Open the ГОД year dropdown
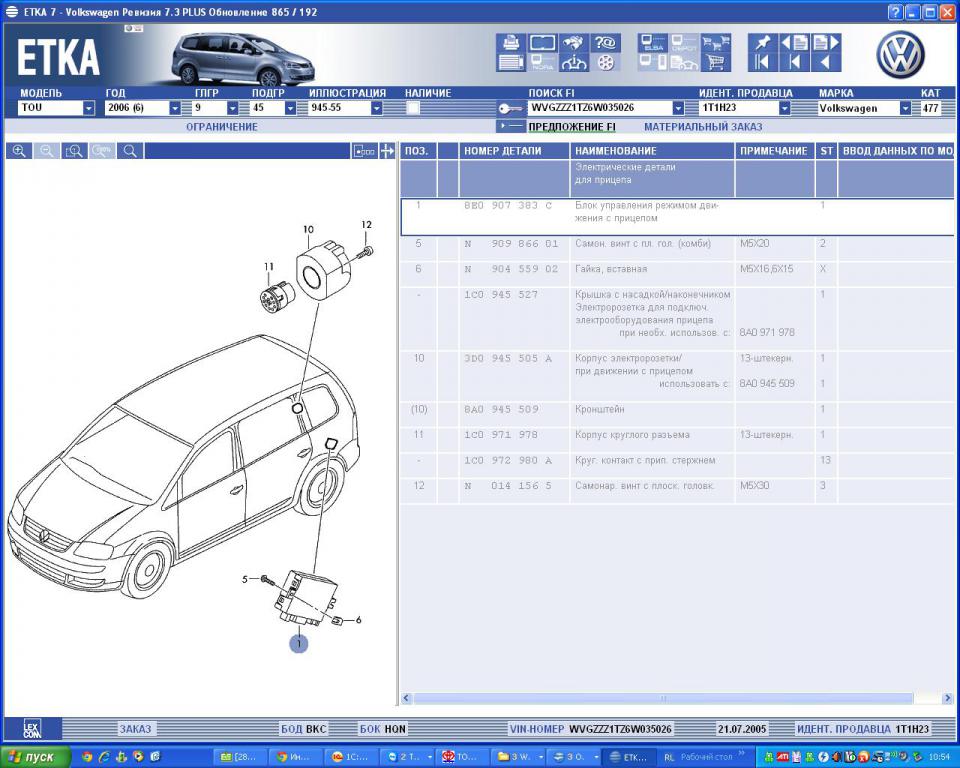The image size is (960, 768). click(x=175, y=108)
